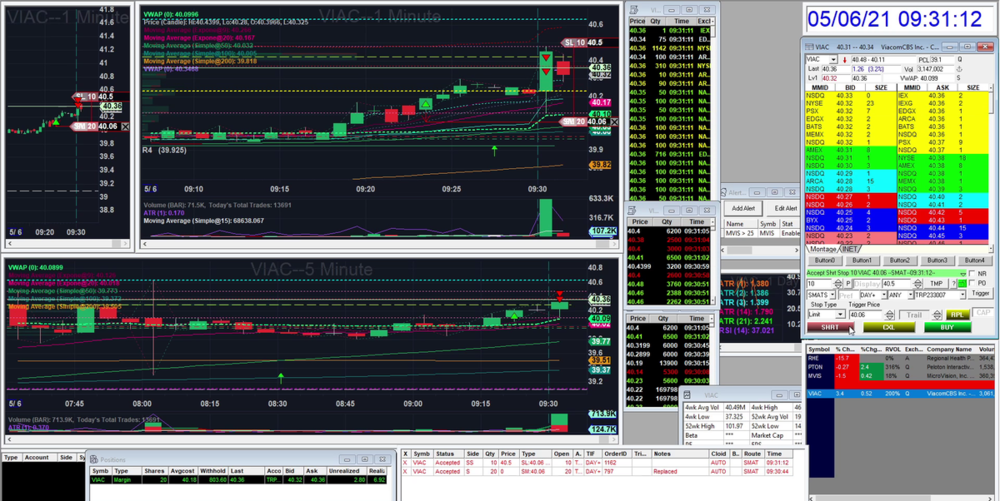The width and height of the screenshot is (1000, 501).
Task: Cancel the VIAC Replaced order with its X
Action: point(407,471)
